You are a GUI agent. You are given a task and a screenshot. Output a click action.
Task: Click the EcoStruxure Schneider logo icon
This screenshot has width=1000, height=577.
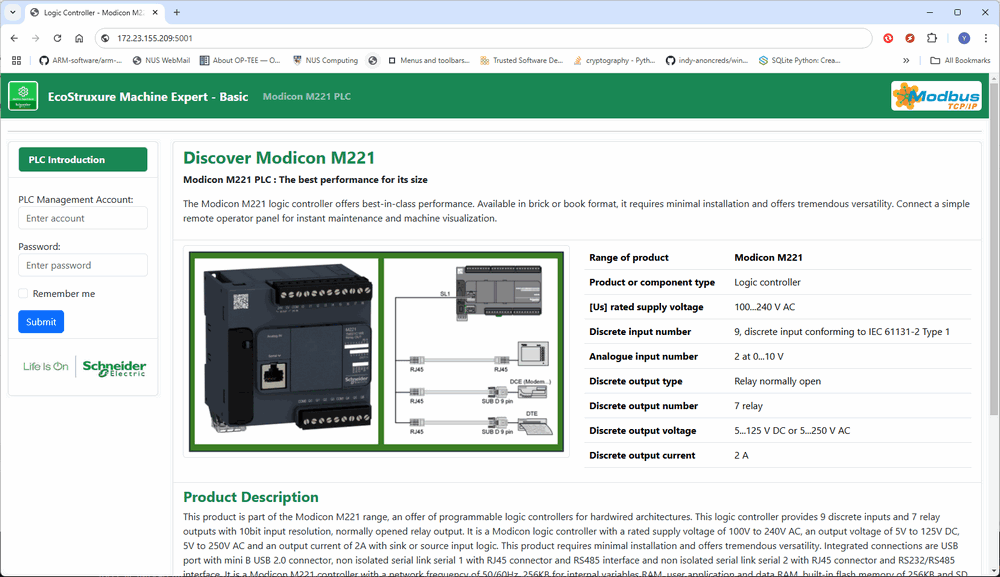23,96
